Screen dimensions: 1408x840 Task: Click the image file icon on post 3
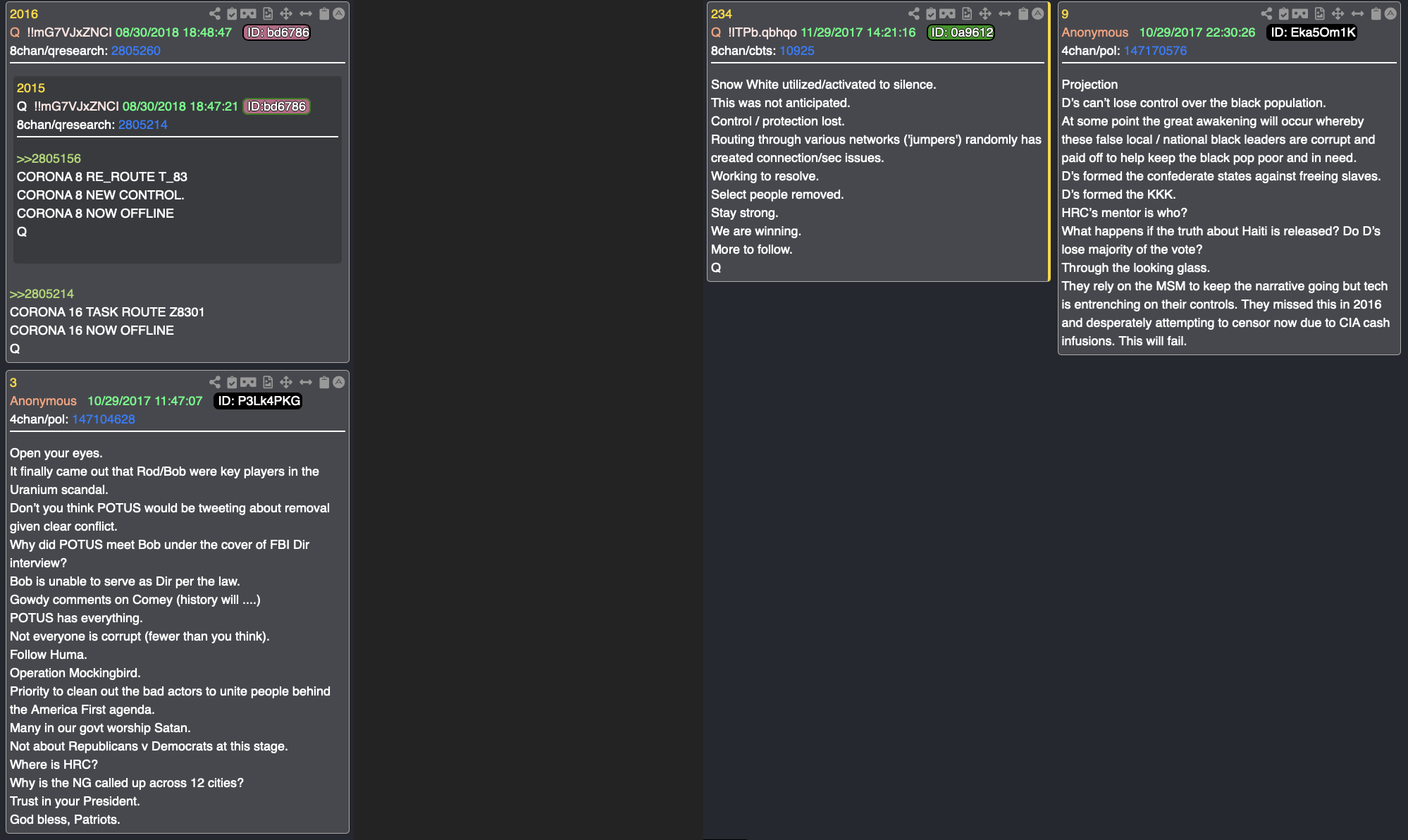pyautogui.click(x=268, y=382)
